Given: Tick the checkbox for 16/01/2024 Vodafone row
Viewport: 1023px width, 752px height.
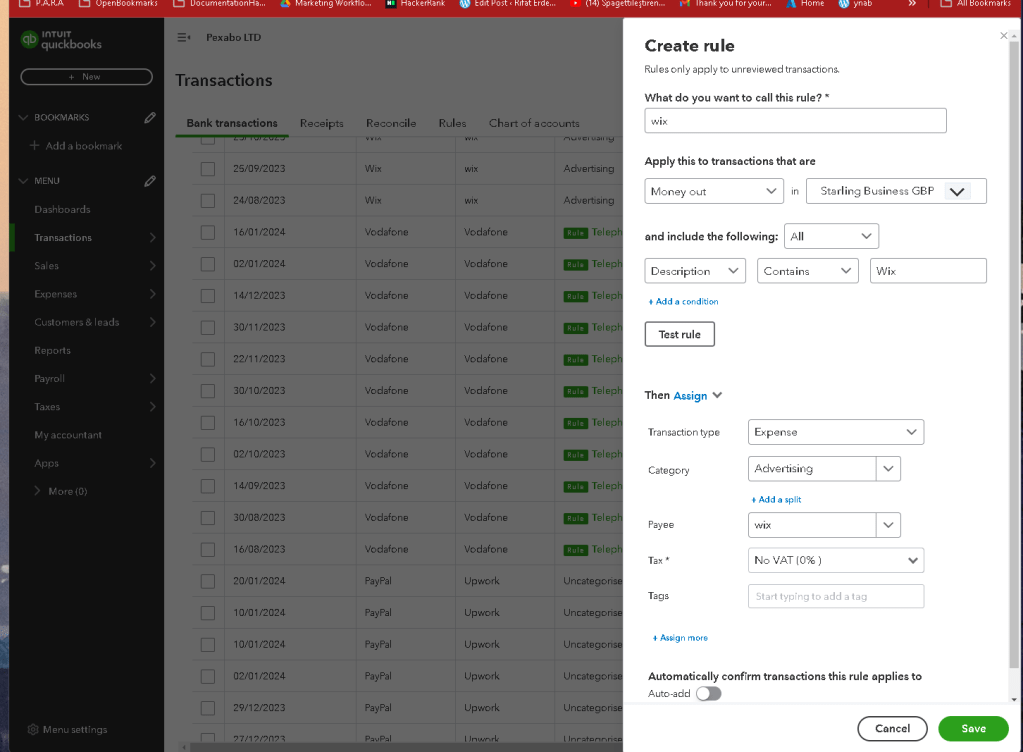Looking at the screenshot, I should point(208,232).
